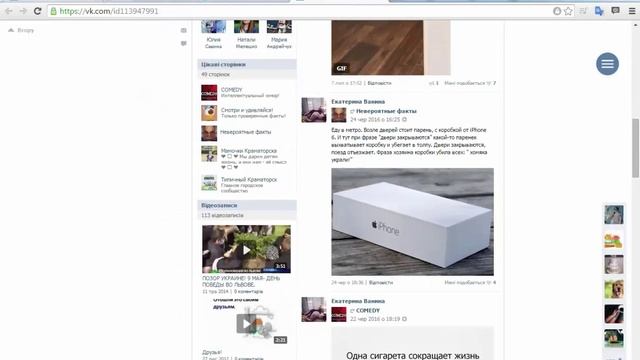This screenshot has height=360, width=640.
Task: Click the round blue menu button
Action: tap(607, 64)
